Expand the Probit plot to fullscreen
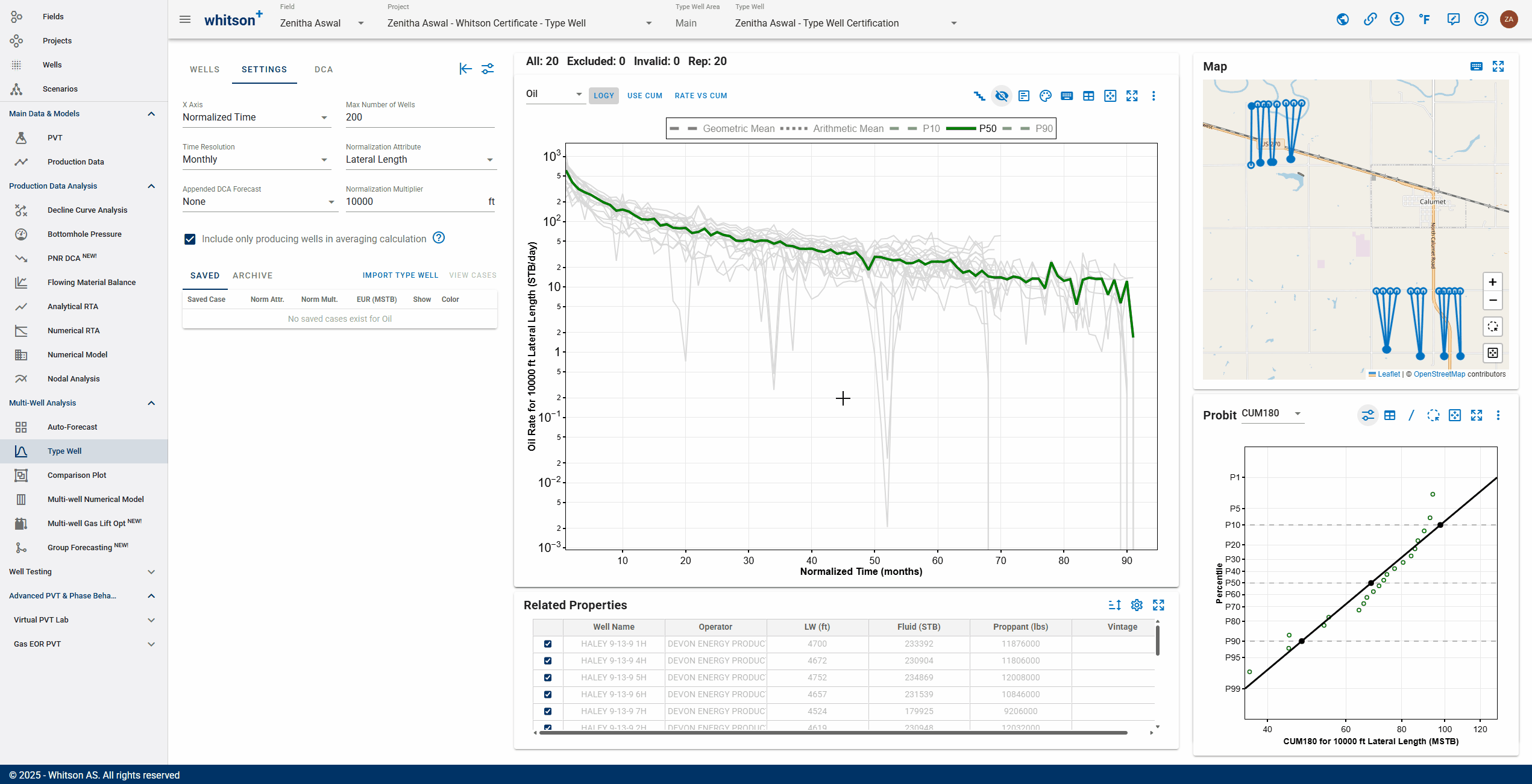The height and width of the screenshot is (784, 1532). [x=1477, y=415]
